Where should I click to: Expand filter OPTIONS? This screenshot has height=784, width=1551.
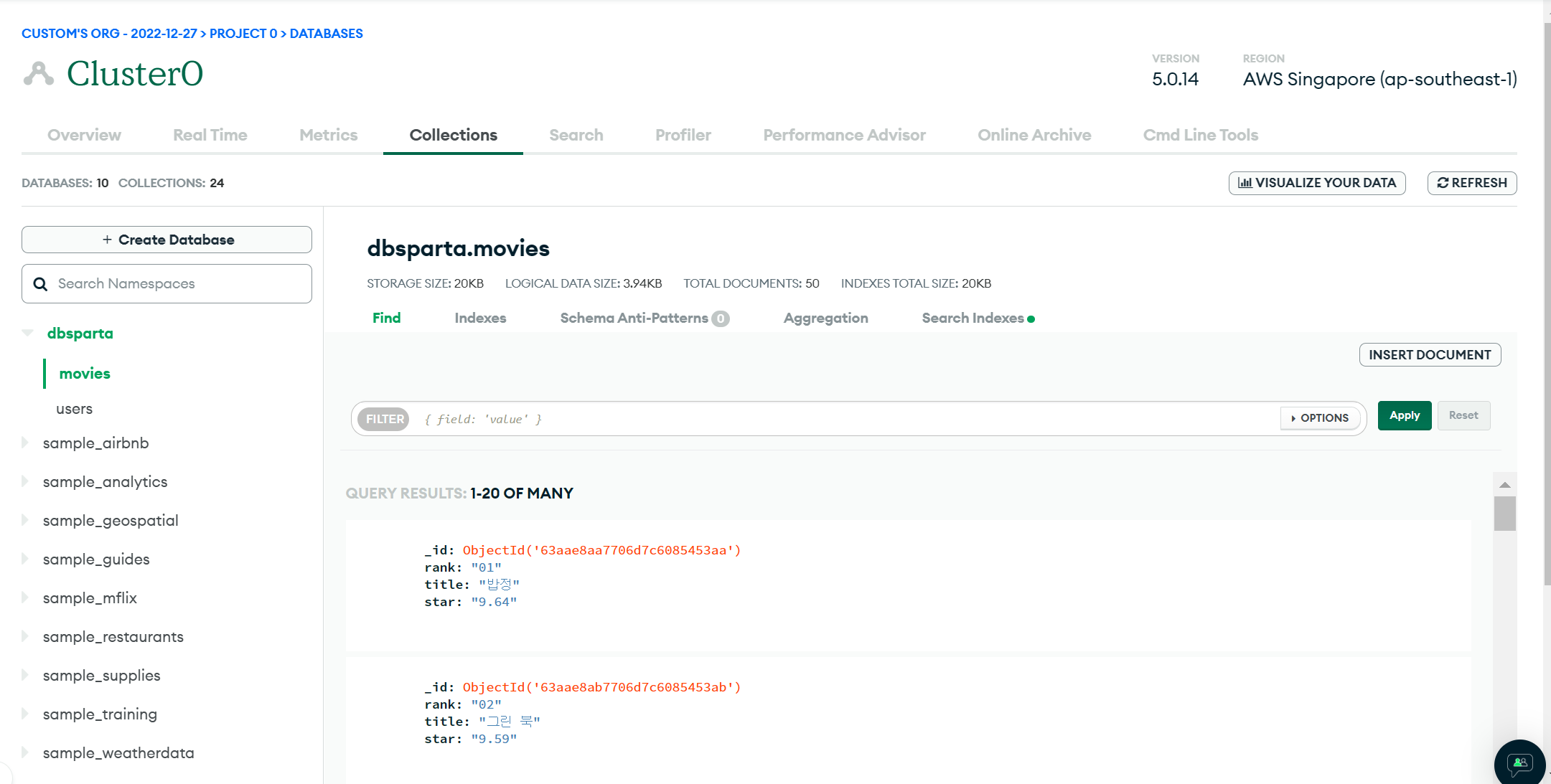(1320, 418)
